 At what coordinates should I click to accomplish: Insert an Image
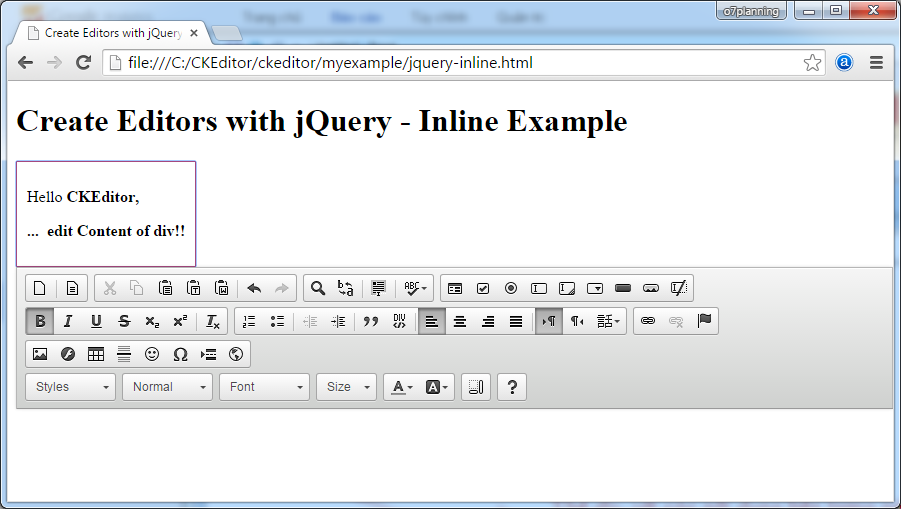(x=40, y=354)
